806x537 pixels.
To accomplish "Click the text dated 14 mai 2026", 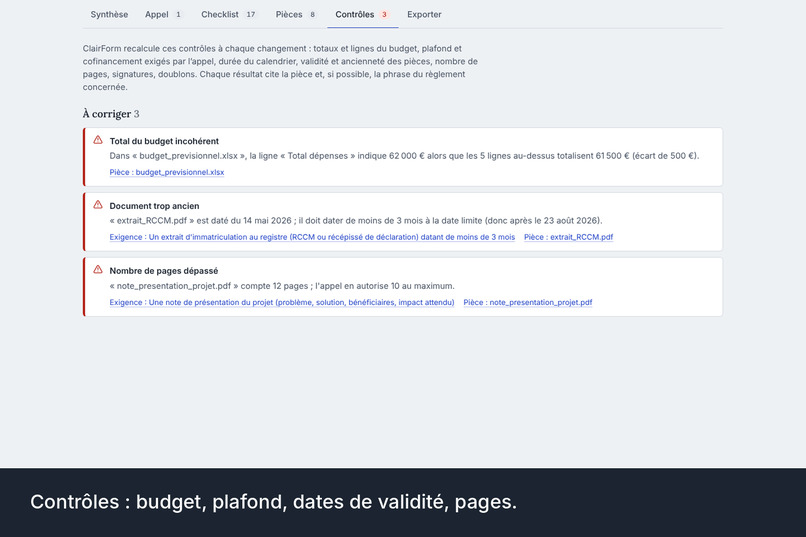I will tap(356, 220).
